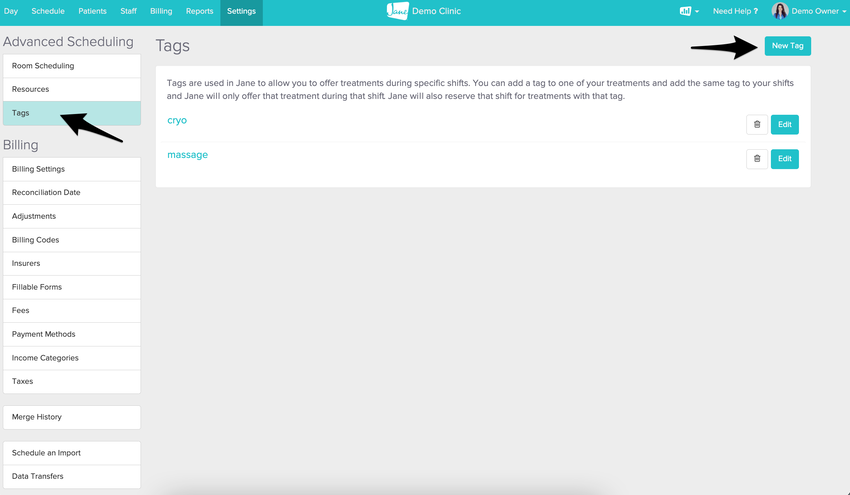The height and width of the screenshot is (495, 850).
Task: Open the Patients tab
Action: (x=92, y=11)
